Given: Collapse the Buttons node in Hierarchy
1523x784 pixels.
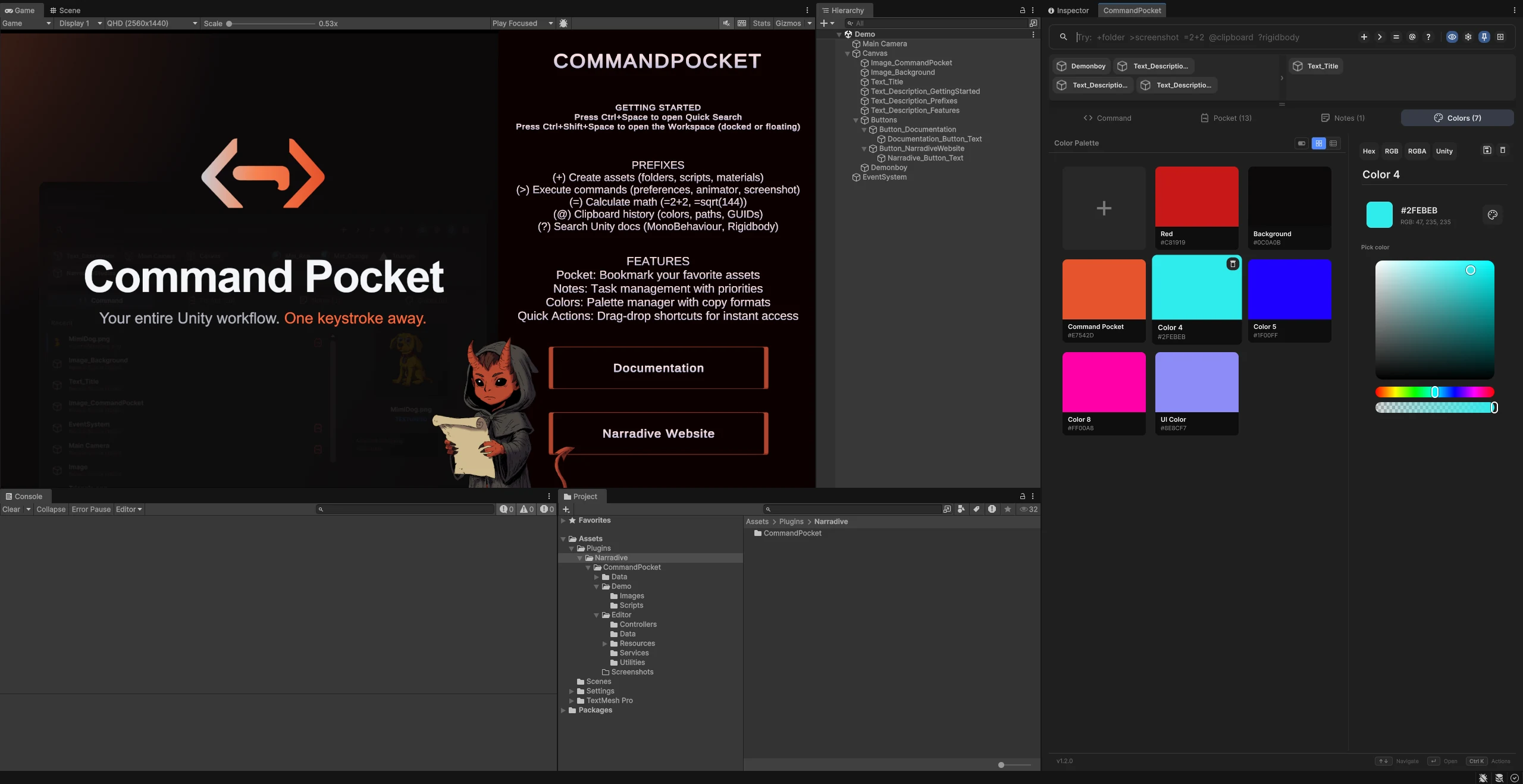Looking at the screenshot, I should [x=855, y=120].
